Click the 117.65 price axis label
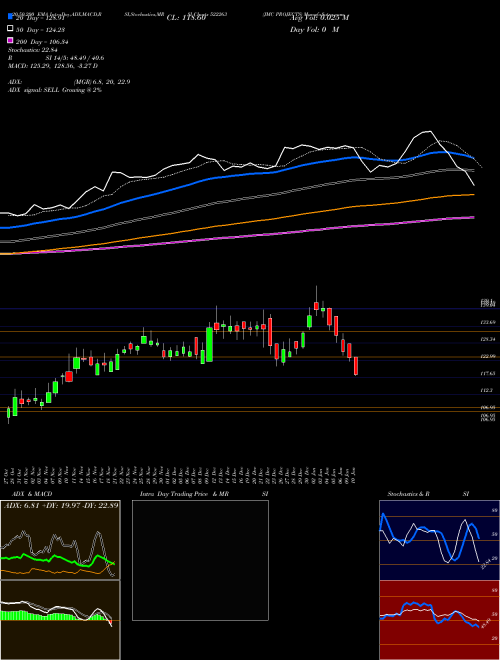 pyautogui.click(x=488, y=373)
